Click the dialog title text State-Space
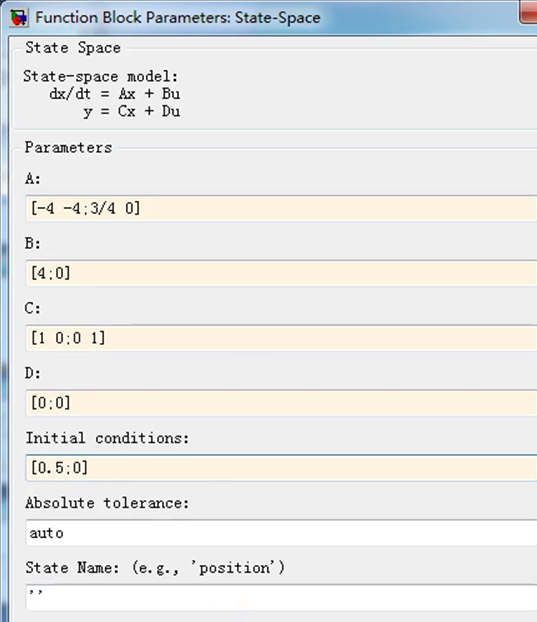 [277, 18]
